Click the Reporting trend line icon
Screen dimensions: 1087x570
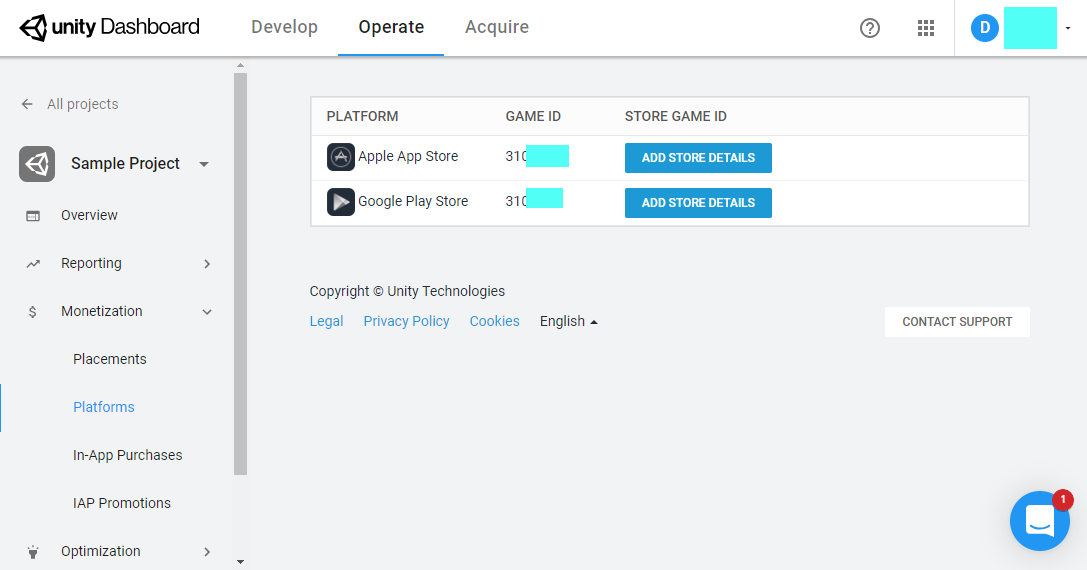point(33,264)
